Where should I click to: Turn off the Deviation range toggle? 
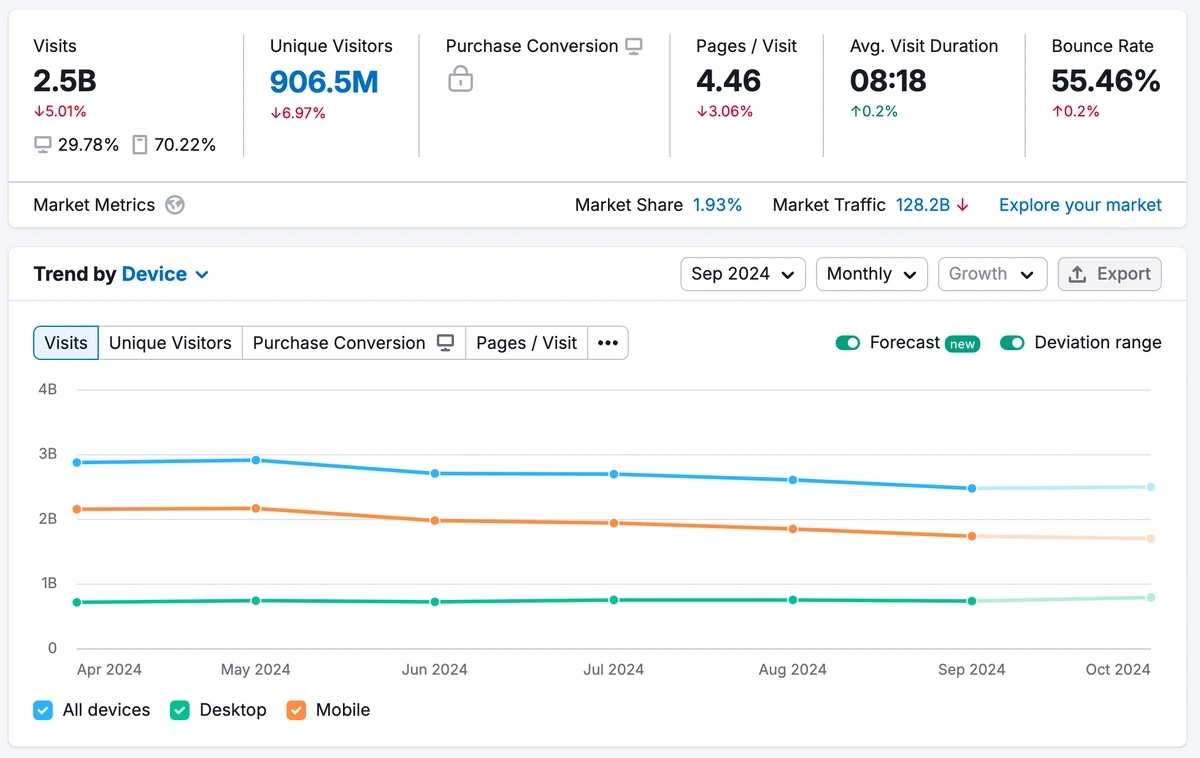[x=1012, y=343]
